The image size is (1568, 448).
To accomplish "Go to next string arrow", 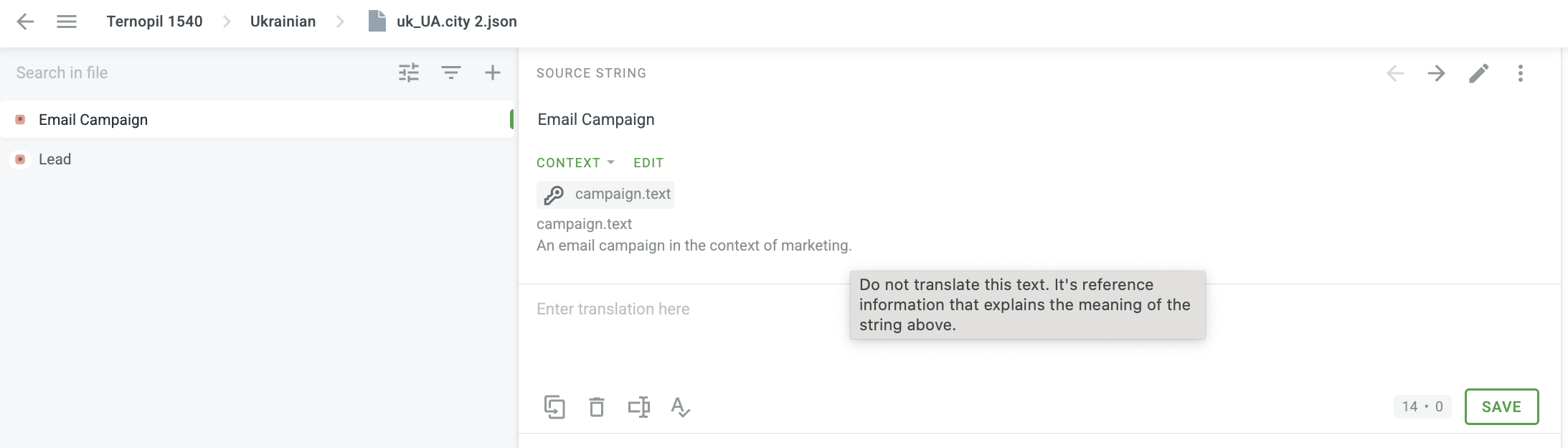I will pos(1437,73).
